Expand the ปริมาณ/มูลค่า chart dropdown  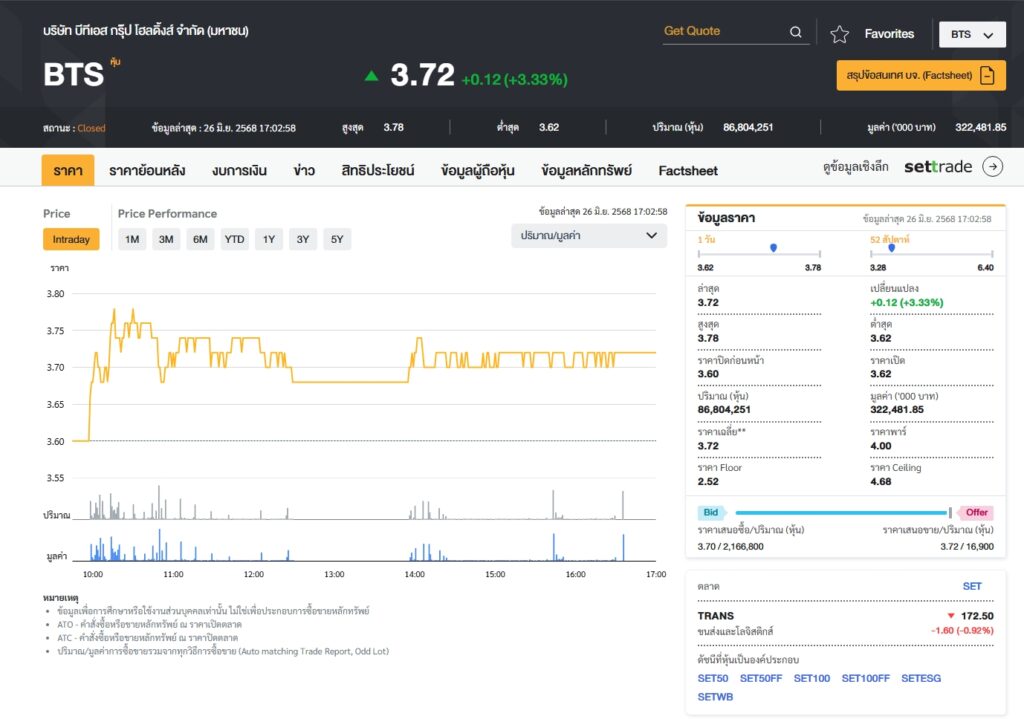click(x=588, y=236)
